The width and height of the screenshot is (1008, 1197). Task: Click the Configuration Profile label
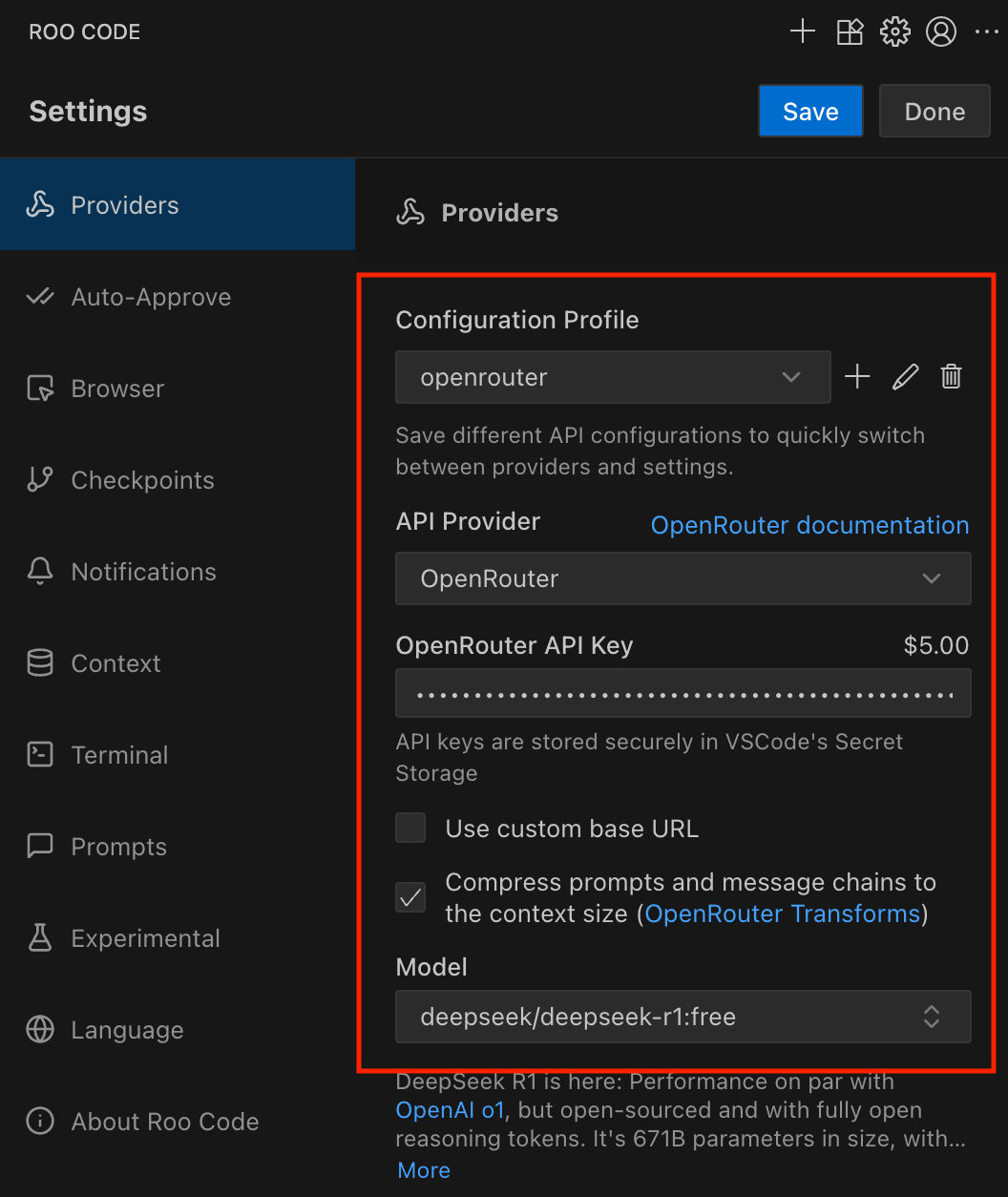pyautogui.click(x=517, y=320)
